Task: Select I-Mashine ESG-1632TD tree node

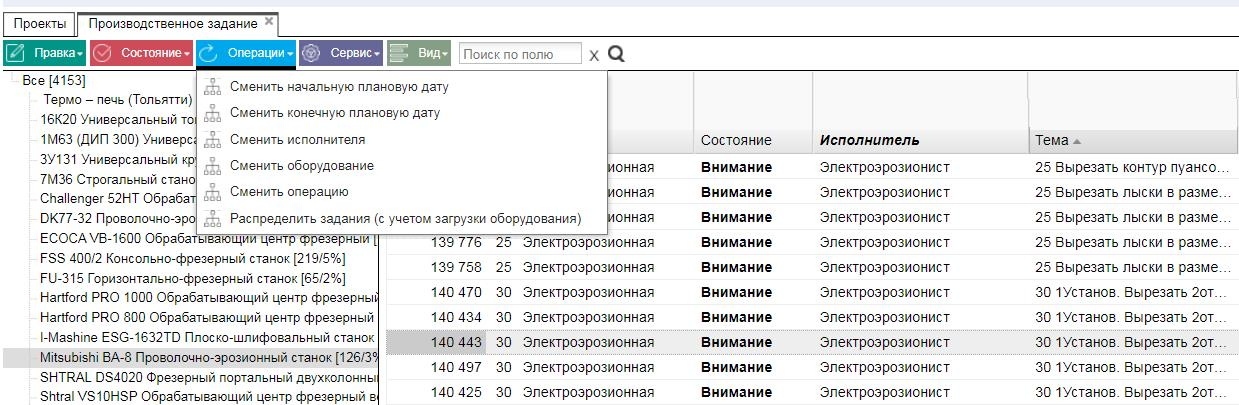Action: (x=209, y=338)
